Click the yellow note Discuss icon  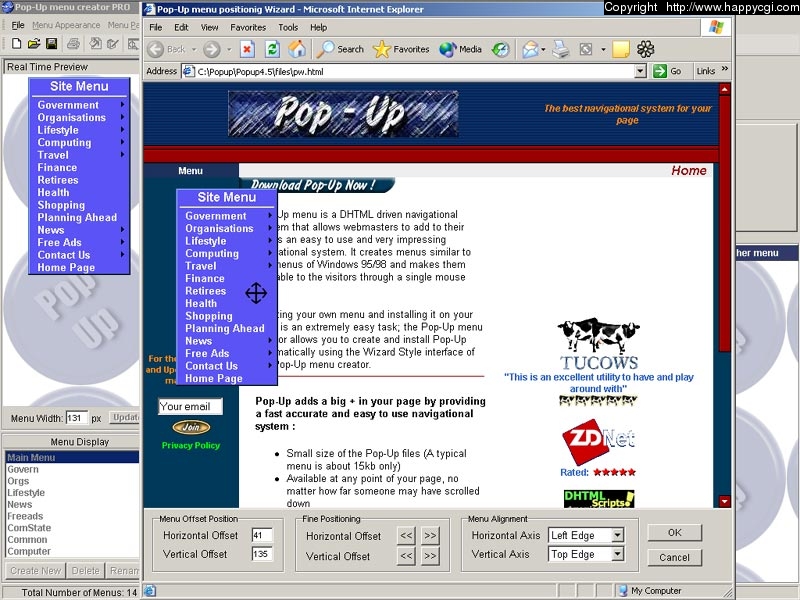click(x=620, y=49)
